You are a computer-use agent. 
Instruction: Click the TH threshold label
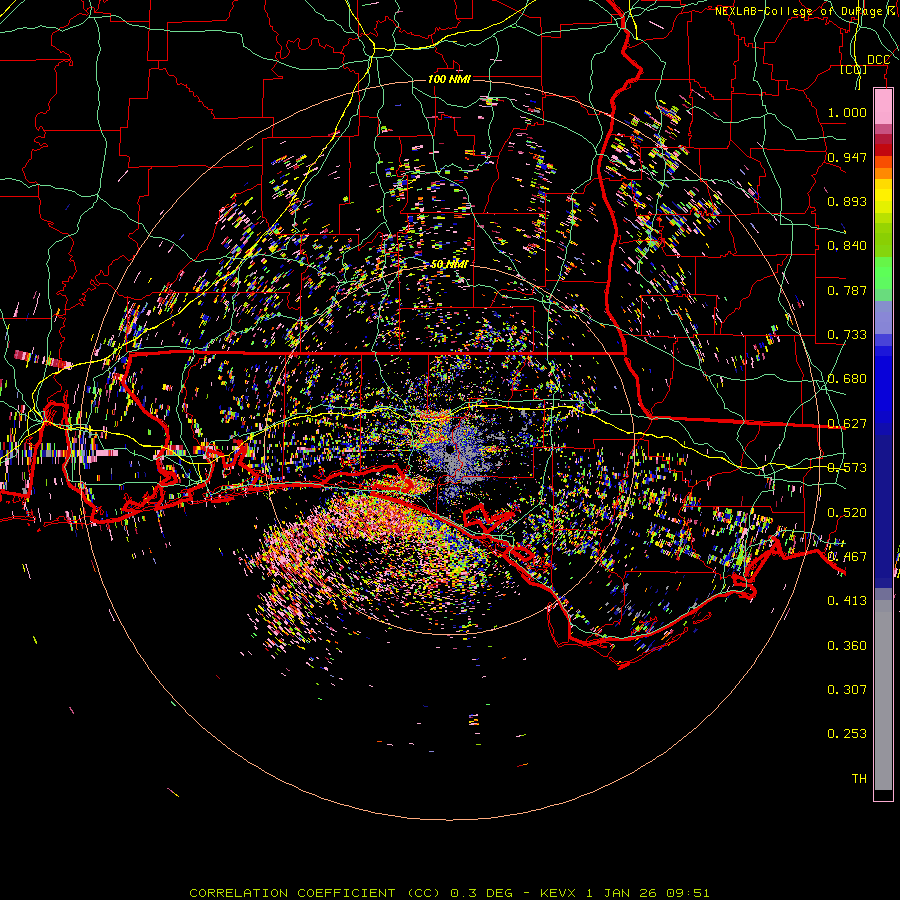tap(859, 779)
